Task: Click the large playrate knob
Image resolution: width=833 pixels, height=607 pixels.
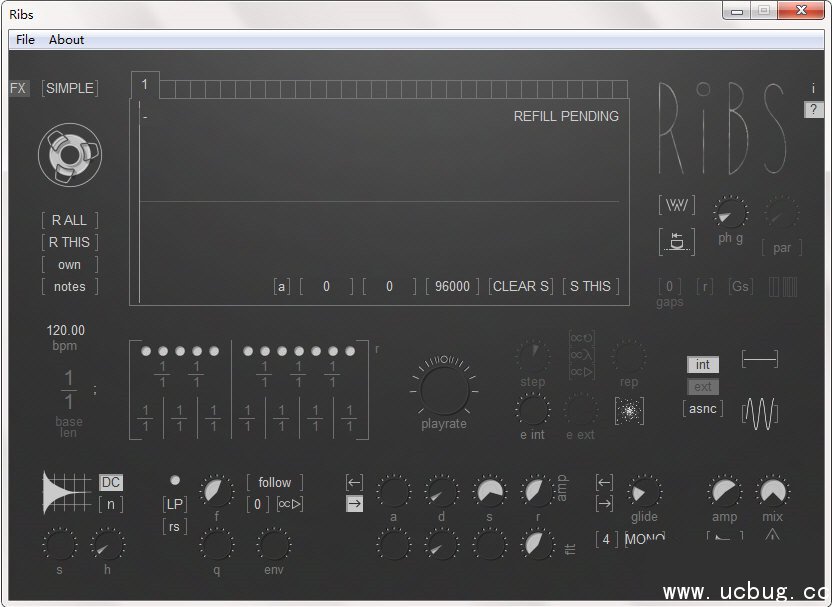Action: pyautogui.click(x=444, y=388)
